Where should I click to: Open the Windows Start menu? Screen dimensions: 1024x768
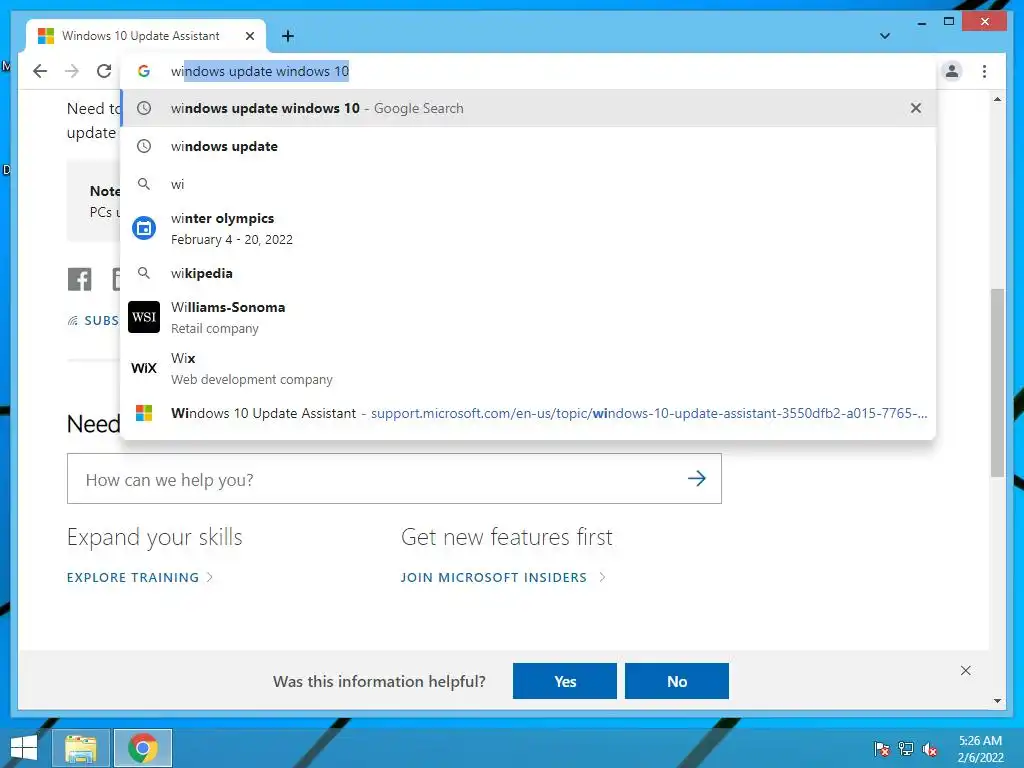pyautogui.click(x=24, y=748)
